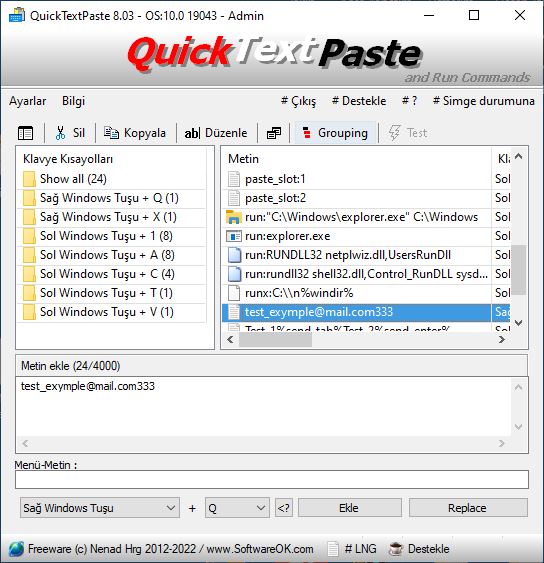Image resolution: width=544 pixels, height=563 pixels.
Task: Click the overlapping windows toolbar icon
Action: click(274, 133)
